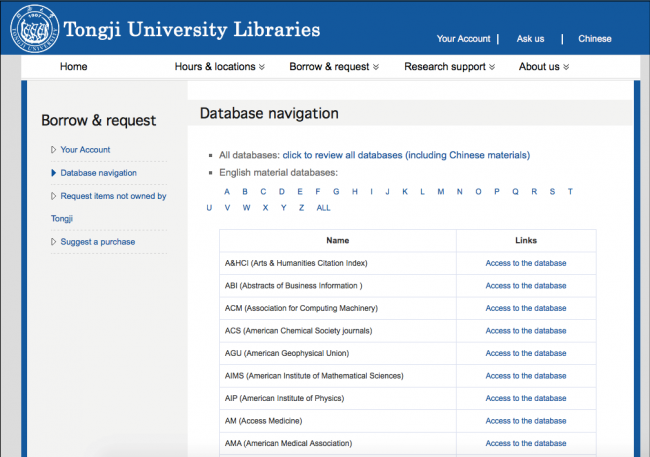This screenshot has width=650, height=457.
Task: Select Database navigation in the sidebar
Action: point(98,173)
